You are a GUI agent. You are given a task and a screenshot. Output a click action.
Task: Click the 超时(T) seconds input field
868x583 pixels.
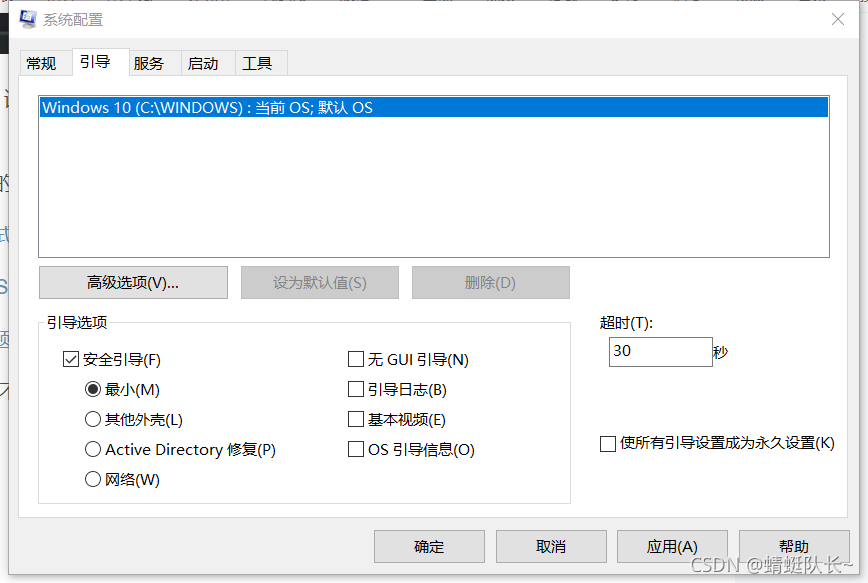(x=660, y=352)
